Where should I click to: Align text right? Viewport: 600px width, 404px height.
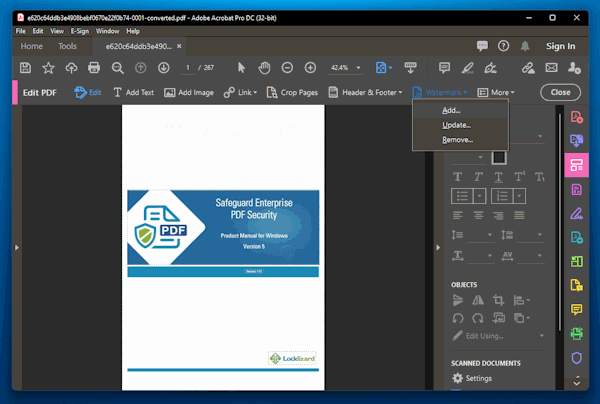pyautogui.click(x=498, y=215)
